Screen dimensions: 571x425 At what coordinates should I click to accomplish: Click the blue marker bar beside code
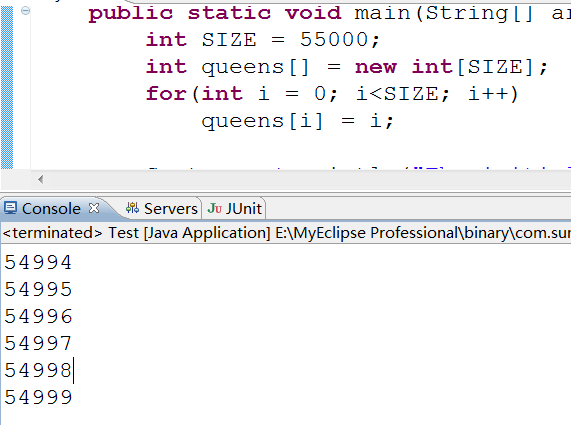(7, 87)
